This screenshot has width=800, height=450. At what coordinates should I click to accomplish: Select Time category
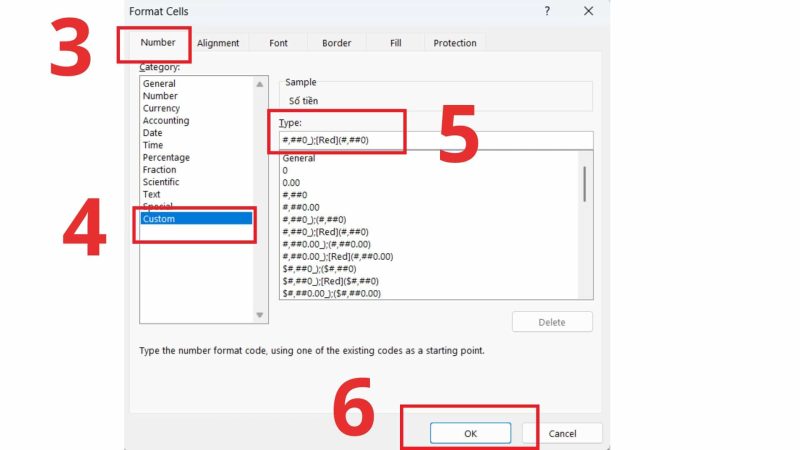[x=153, y=145]
